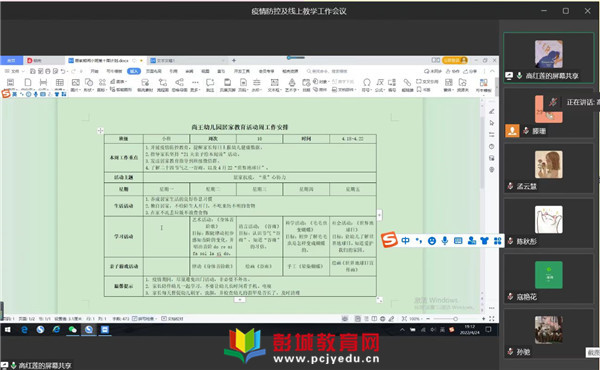Viewport: 600px width, 370px height.
Task: Open the shapes tool in the ribbon
Action: pyautogui.click(x=89, y=82)
